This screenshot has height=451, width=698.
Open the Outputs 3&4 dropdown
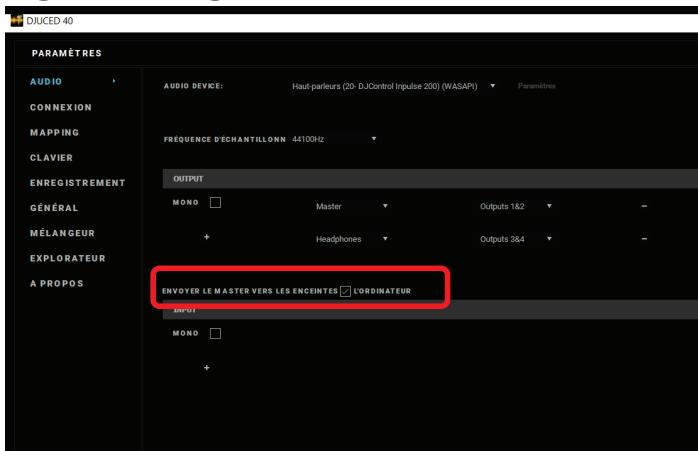[x=516, y=239]
